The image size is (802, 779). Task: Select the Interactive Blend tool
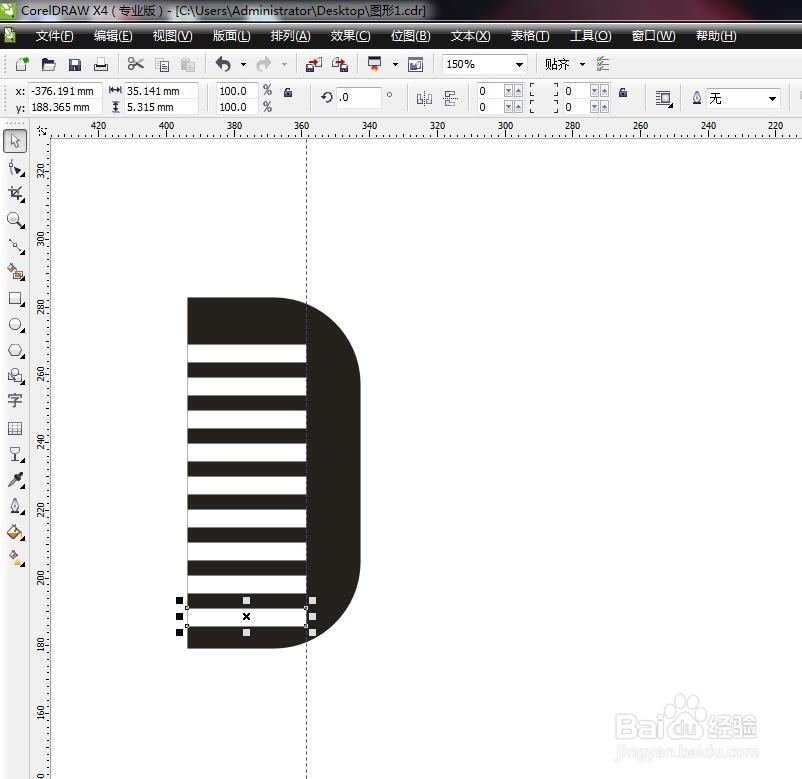pyautogui.click(x=16, y=454)
